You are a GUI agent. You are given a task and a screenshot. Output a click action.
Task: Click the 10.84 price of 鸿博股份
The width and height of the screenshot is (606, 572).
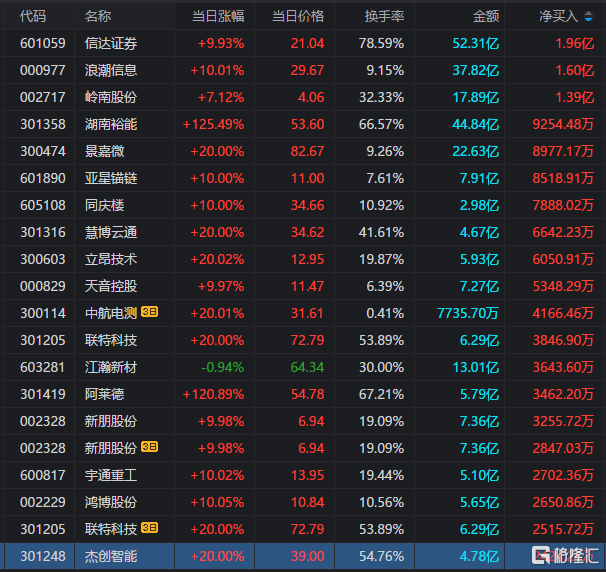click(307, 502)
